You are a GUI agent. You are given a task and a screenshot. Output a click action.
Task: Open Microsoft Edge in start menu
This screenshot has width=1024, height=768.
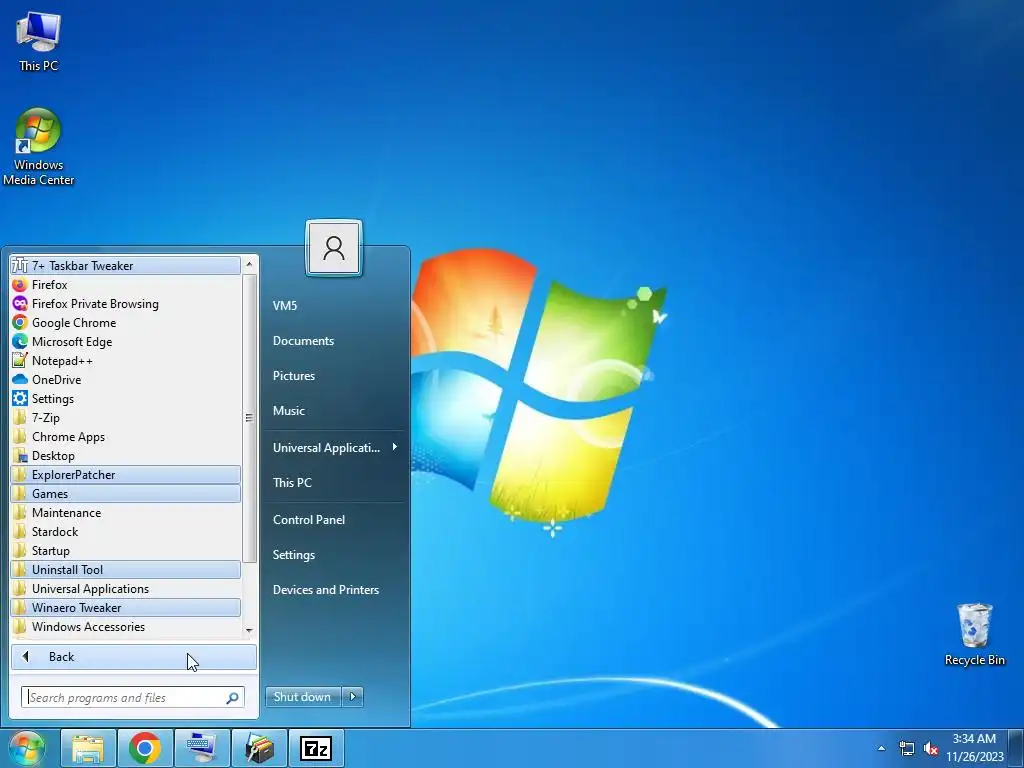tap(125, 342)
